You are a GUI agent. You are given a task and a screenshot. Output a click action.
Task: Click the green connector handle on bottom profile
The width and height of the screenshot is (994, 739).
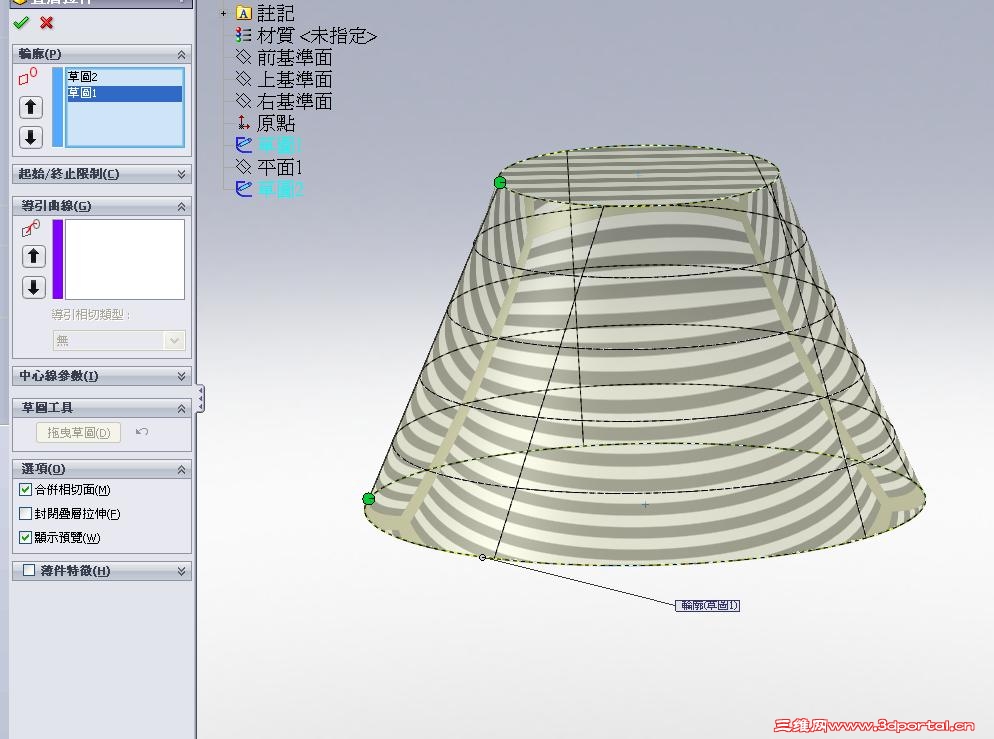point(368,499)
